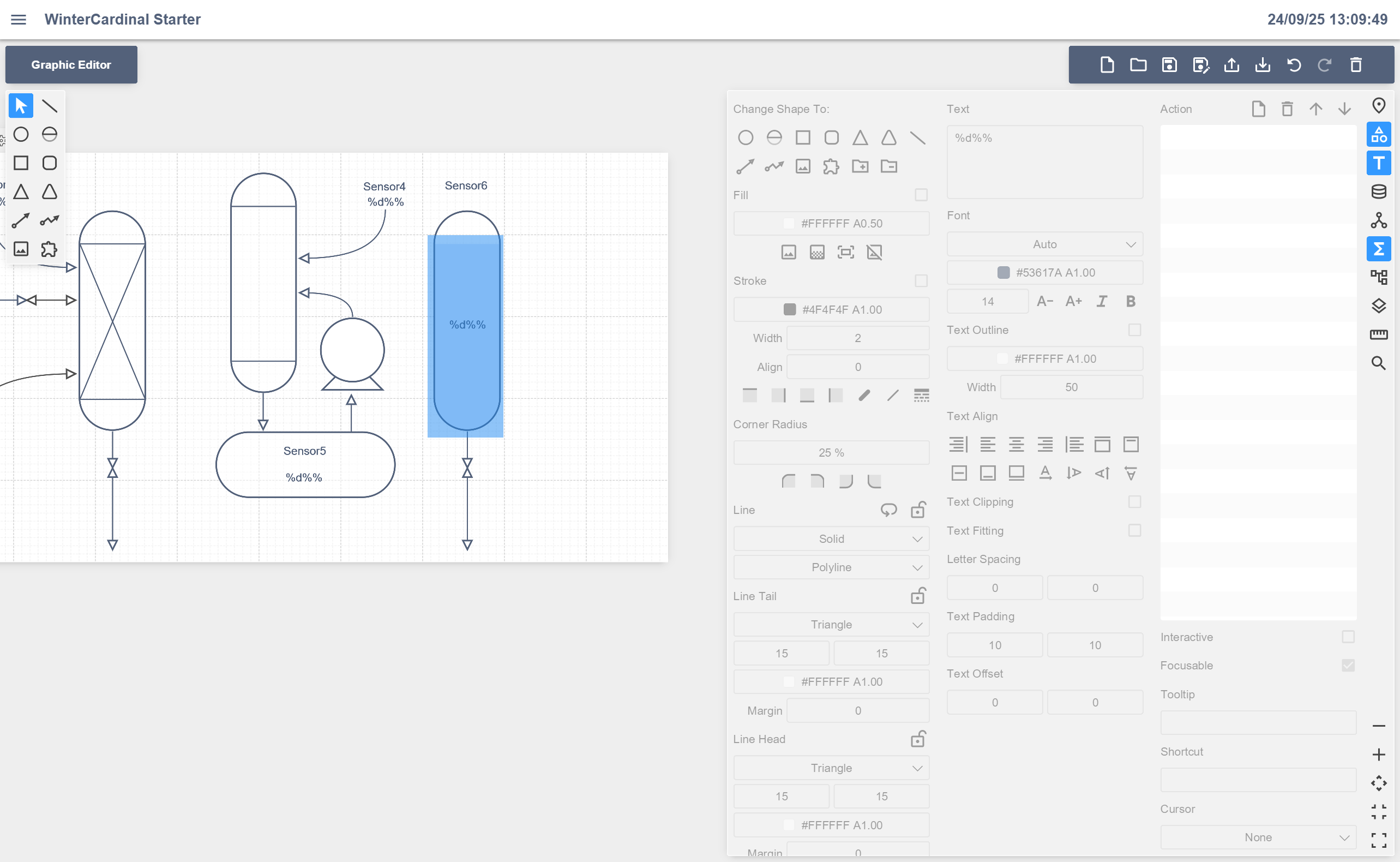Open the Cursor None dropdown
The image size is (1400, 862).
point(1258,837)
